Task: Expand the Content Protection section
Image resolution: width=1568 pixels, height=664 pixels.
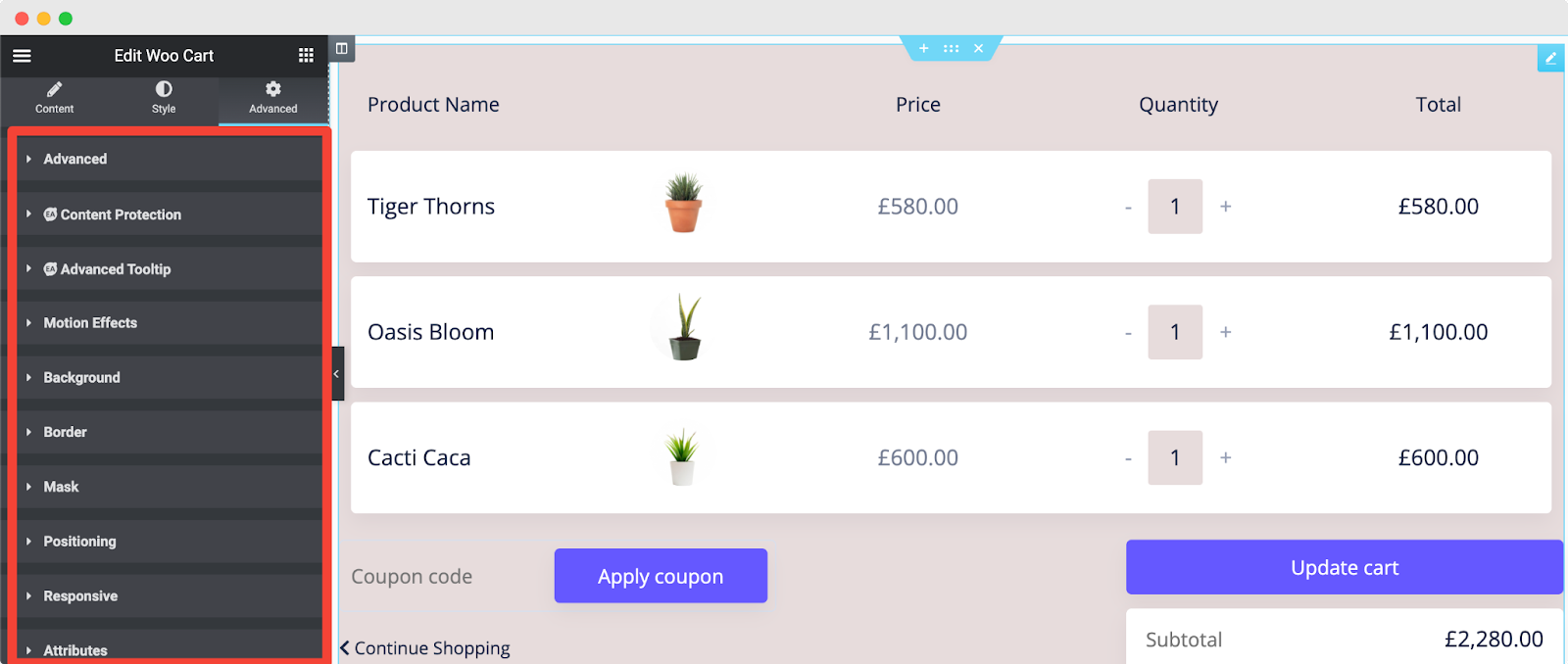Action: click(x=120, y=214)
